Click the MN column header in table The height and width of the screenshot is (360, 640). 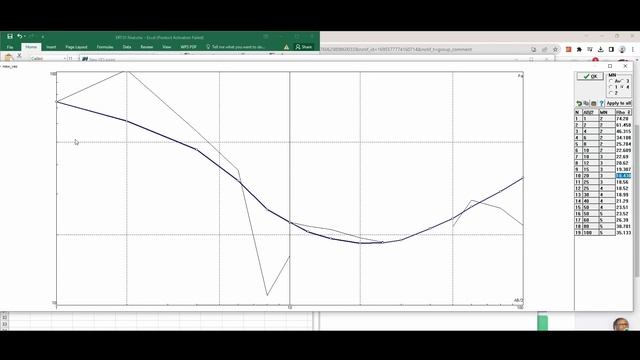607,112
